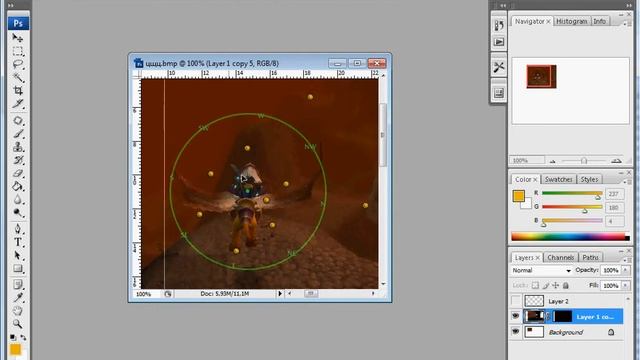
Task: Unlink the layer mask chain icon
Action: [548, 316]
